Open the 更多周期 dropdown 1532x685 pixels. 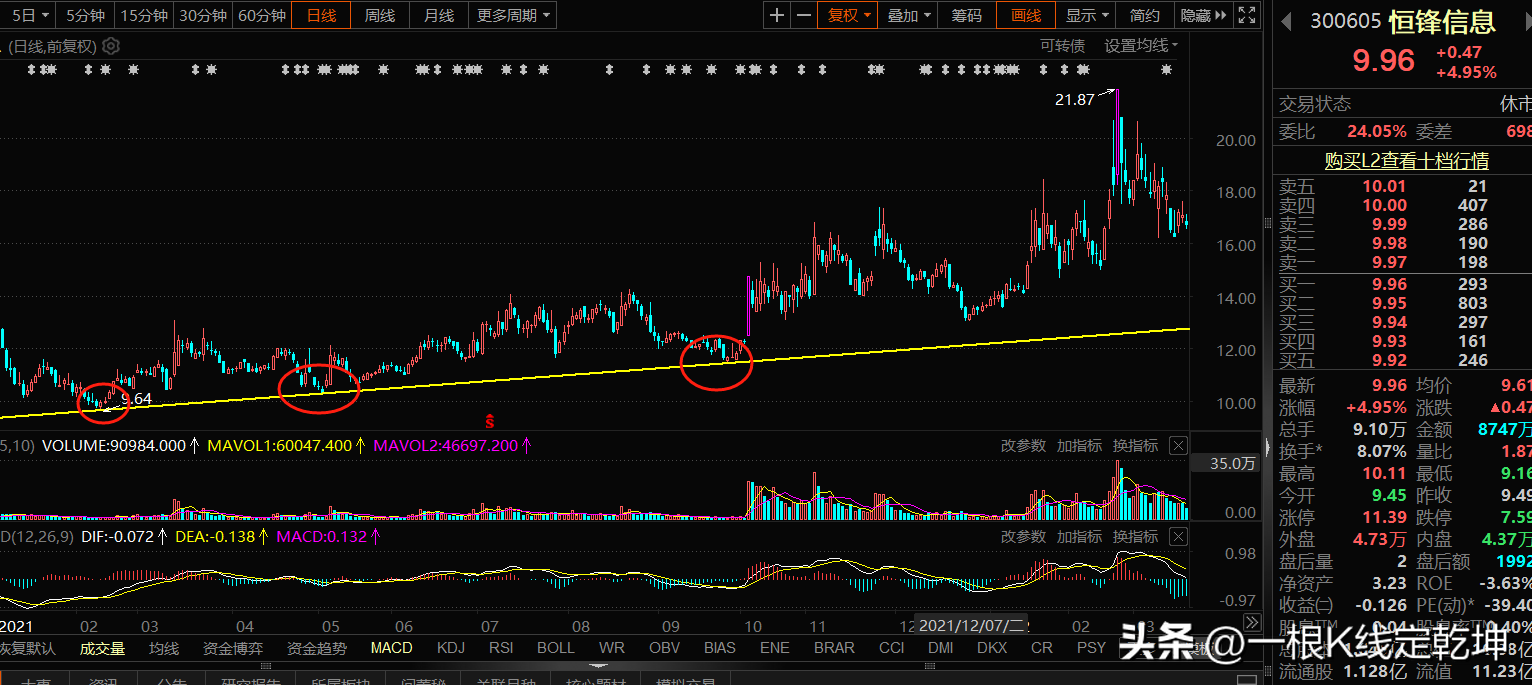coord(513,15)
